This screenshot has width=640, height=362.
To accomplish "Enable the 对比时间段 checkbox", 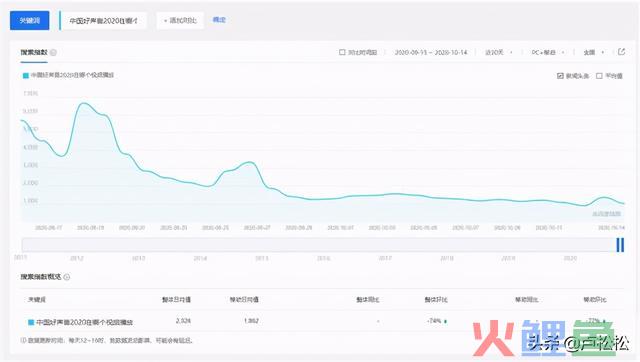I will [x=342, y=52].
